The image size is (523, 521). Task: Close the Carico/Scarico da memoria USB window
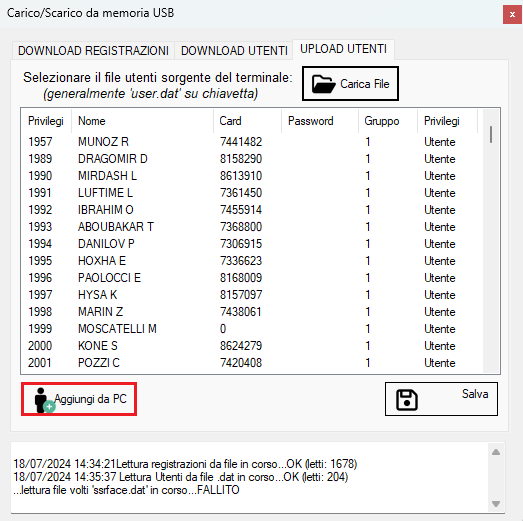tap(512, 14)
